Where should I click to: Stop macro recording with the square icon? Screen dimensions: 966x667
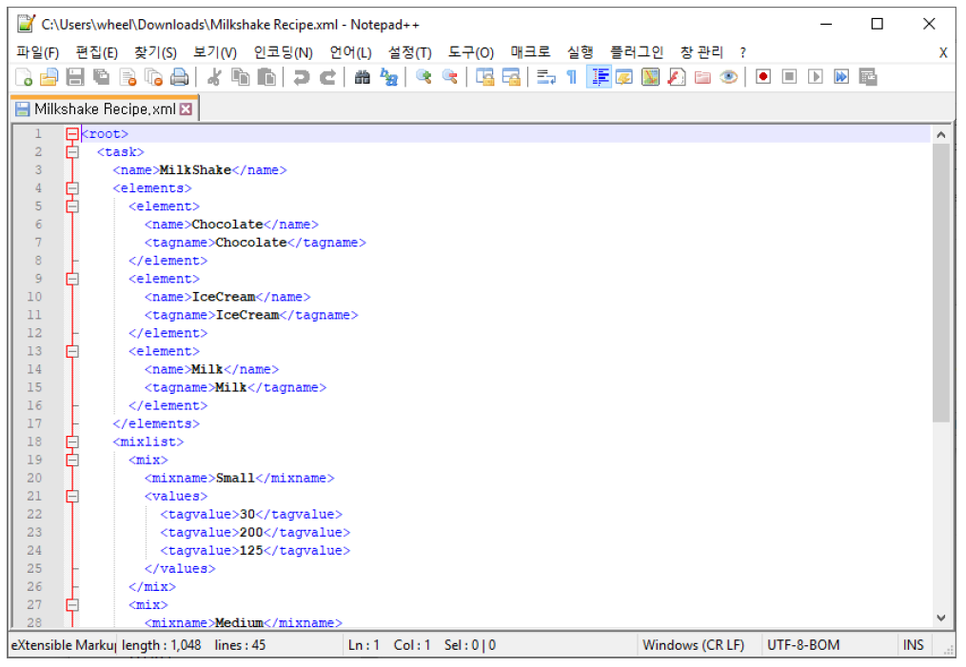789,77
